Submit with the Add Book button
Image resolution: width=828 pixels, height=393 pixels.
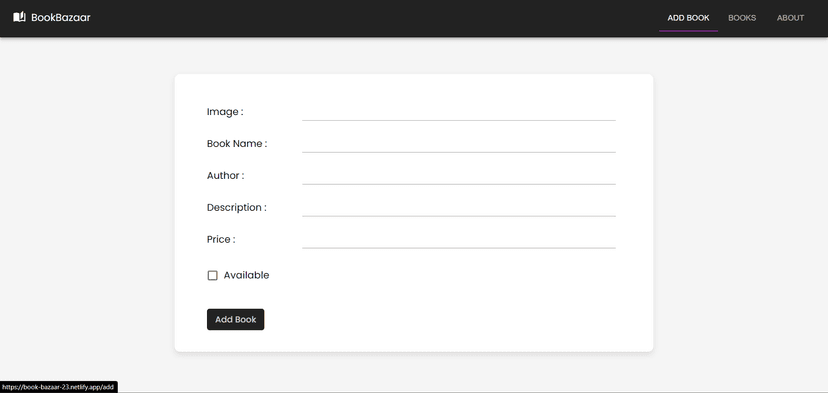[236, 320]
